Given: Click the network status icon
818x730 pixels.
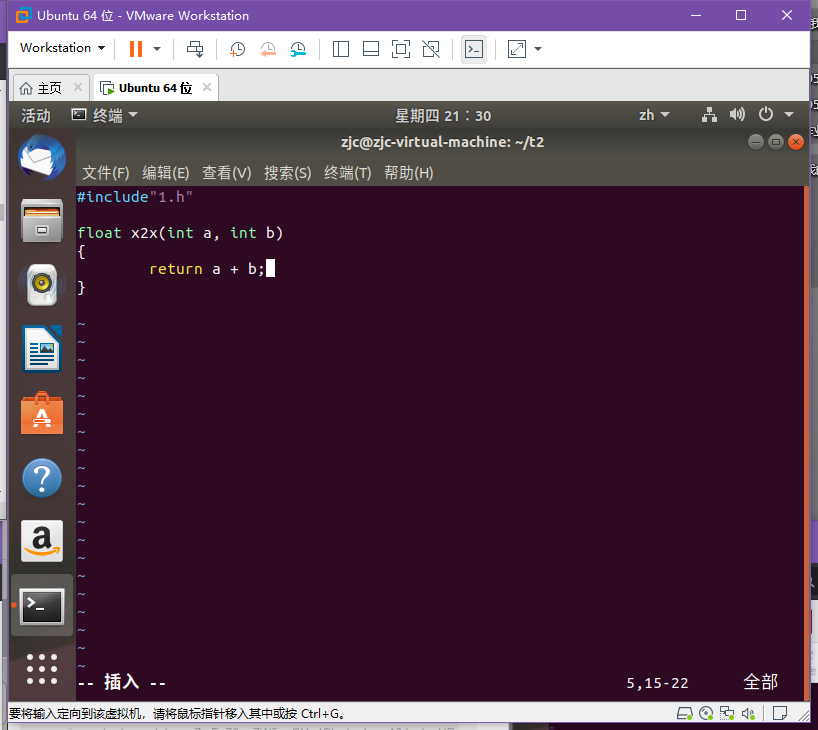Looking at the screenshot, I should 709,115.
